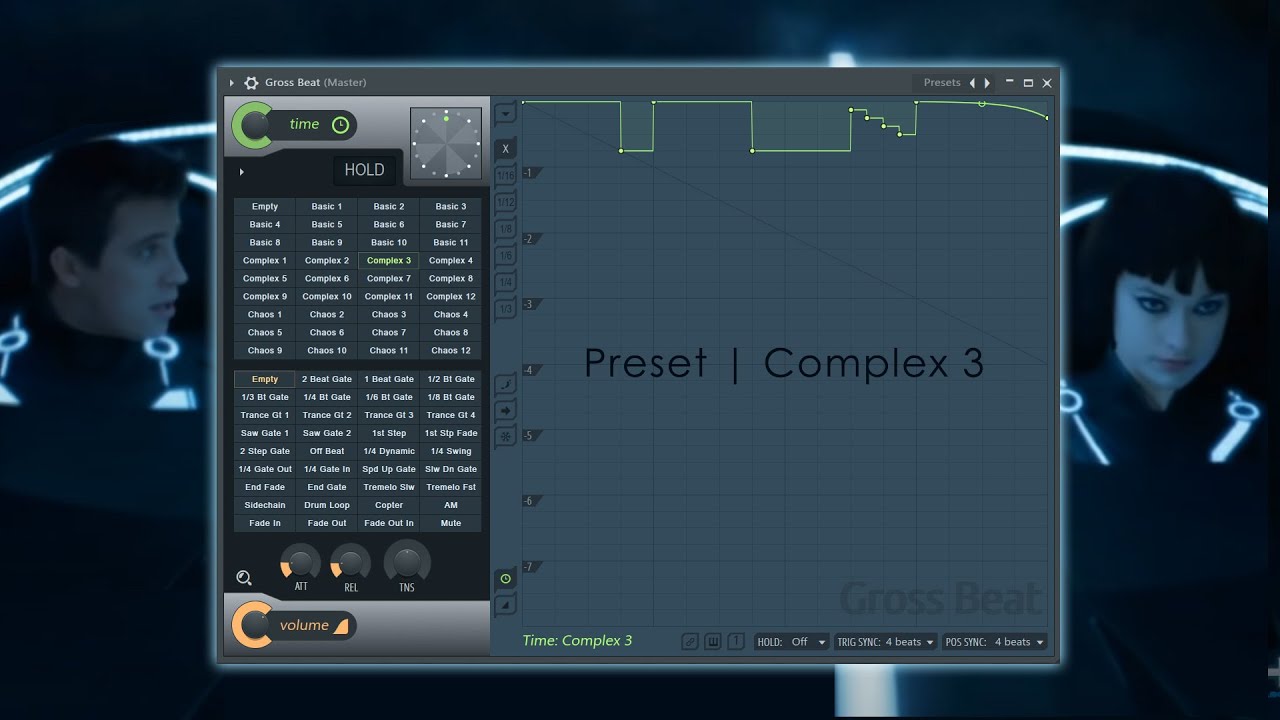
Task: Click the slide arrow icon
Action: click(505, 410)
